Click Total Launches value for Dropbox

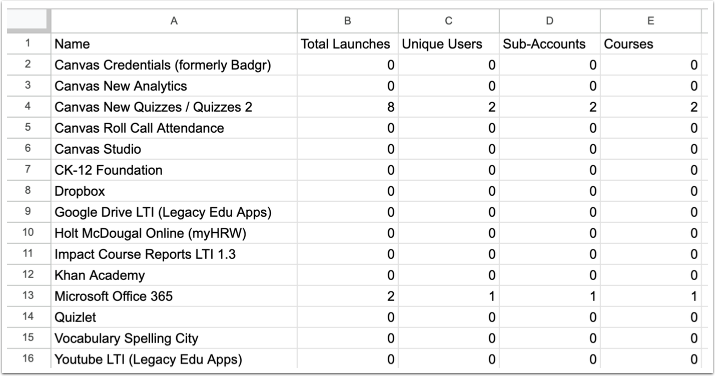(347, 191)
